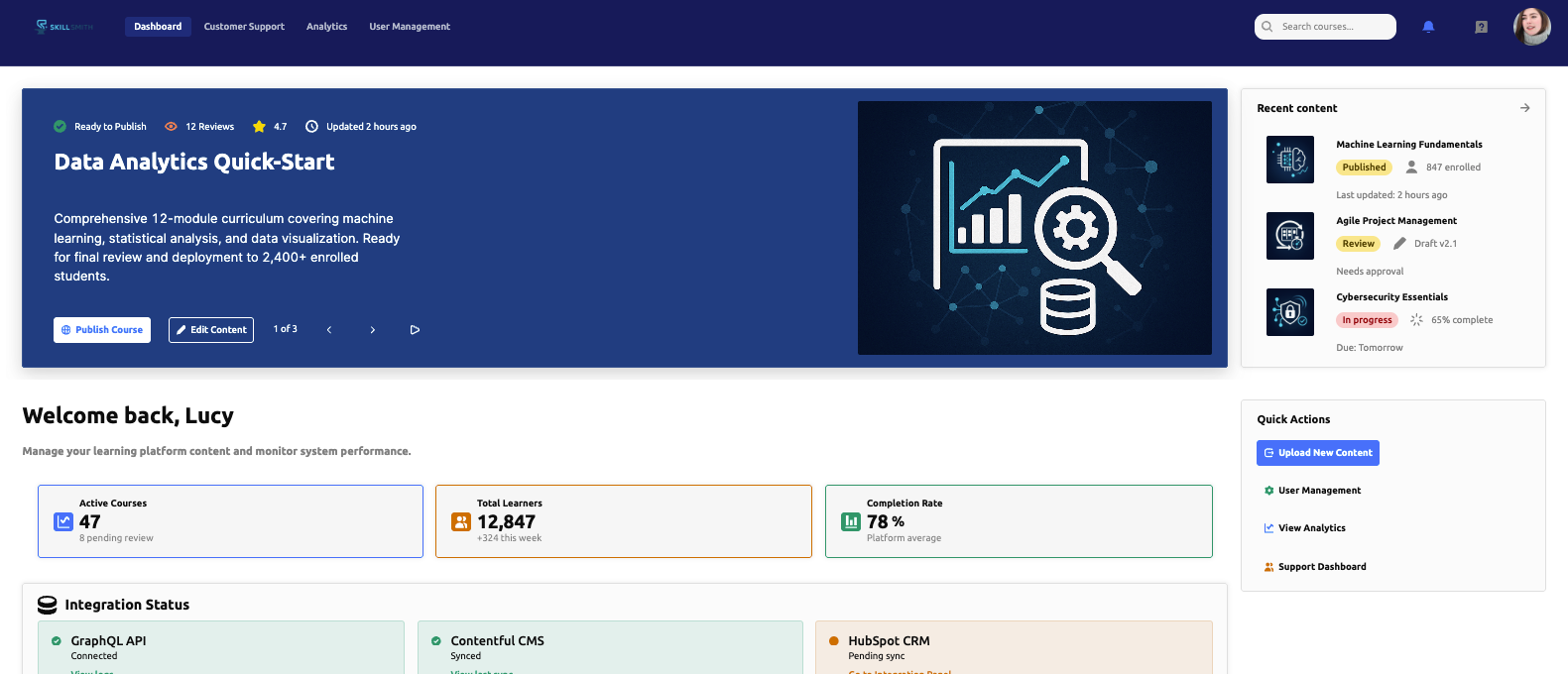
Task: Click the Active Courses chart icon
Action: [63, 521]
